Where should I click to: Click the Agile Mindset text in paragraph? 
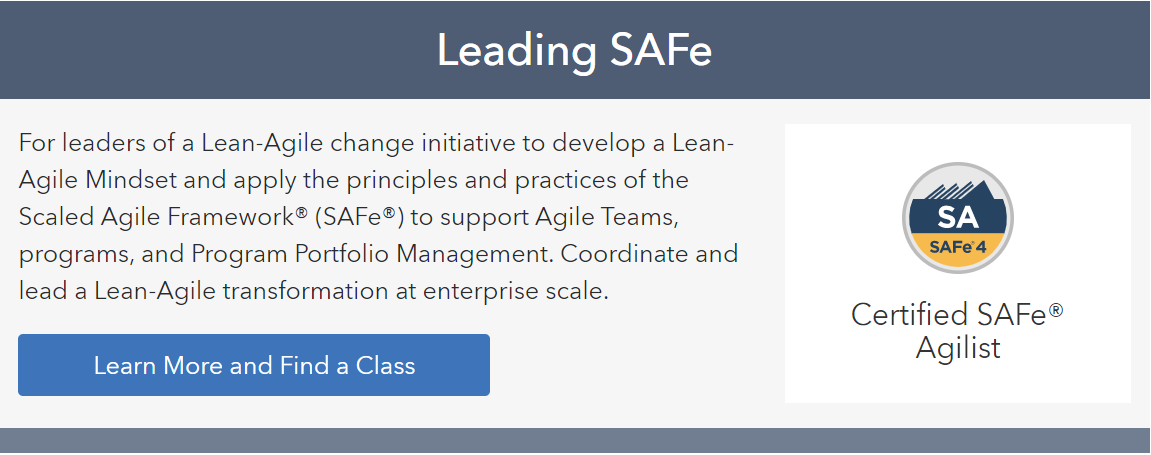tap(117, 180)
